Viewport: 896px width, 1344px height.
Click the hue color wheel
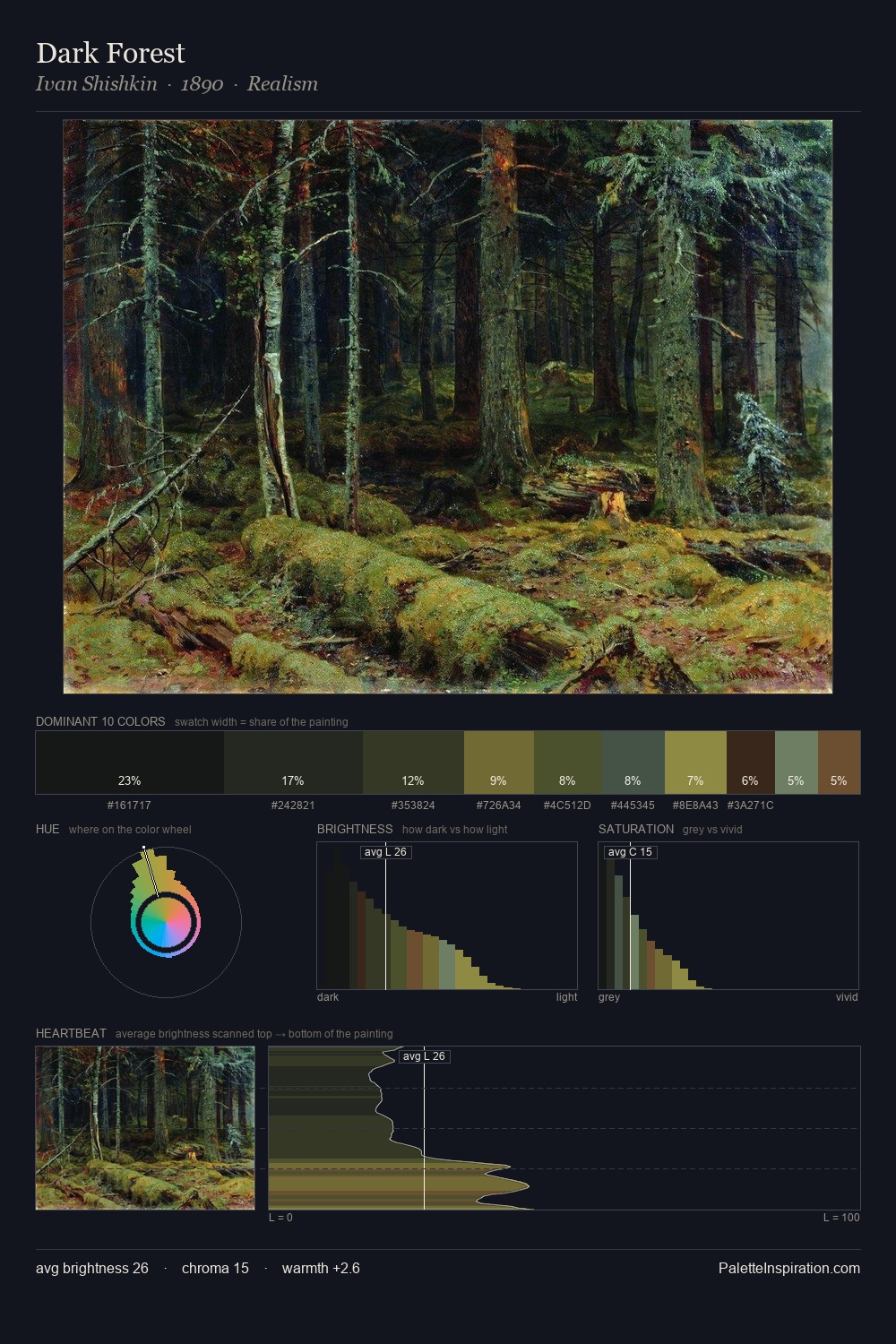[166, 922]
